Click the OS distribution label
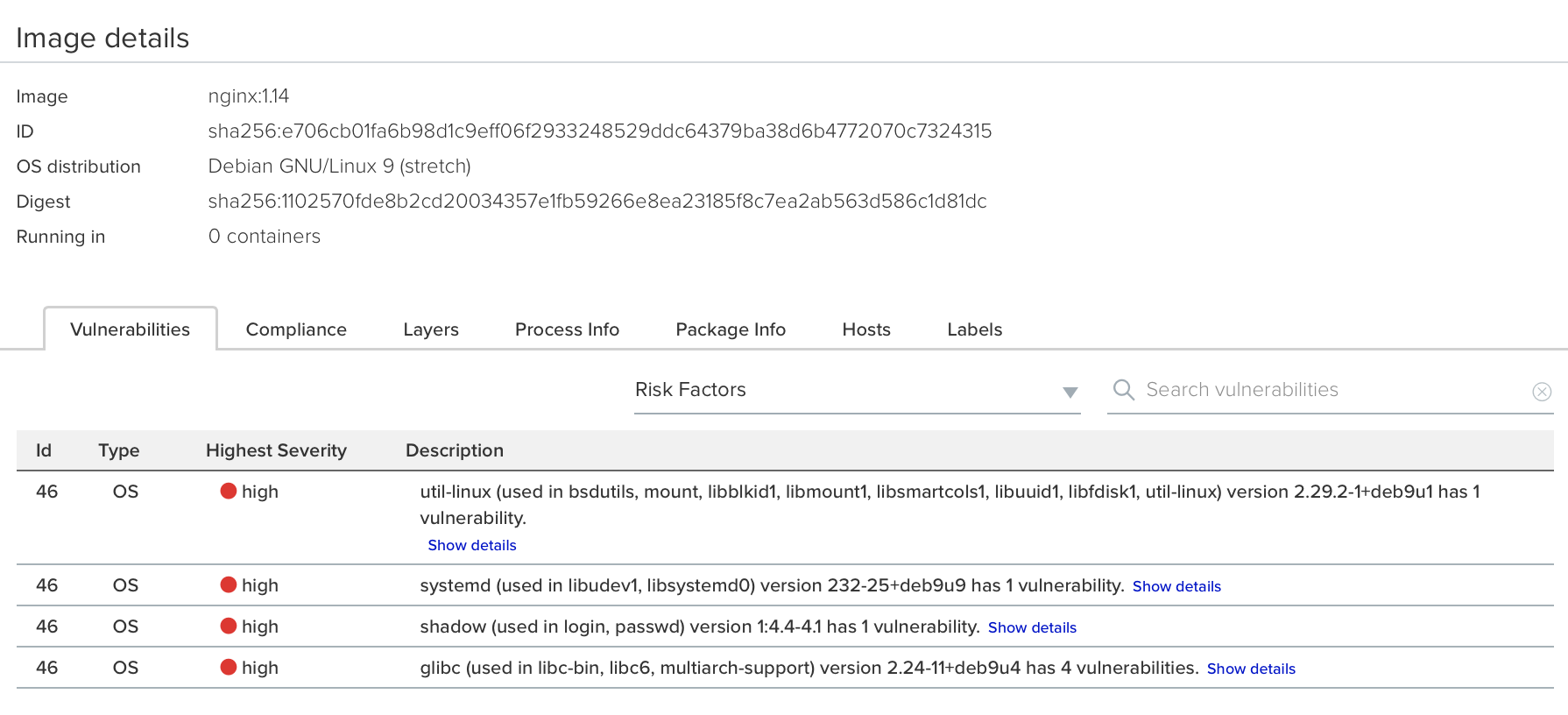The image size is (1568, 715). pos(79,166)
